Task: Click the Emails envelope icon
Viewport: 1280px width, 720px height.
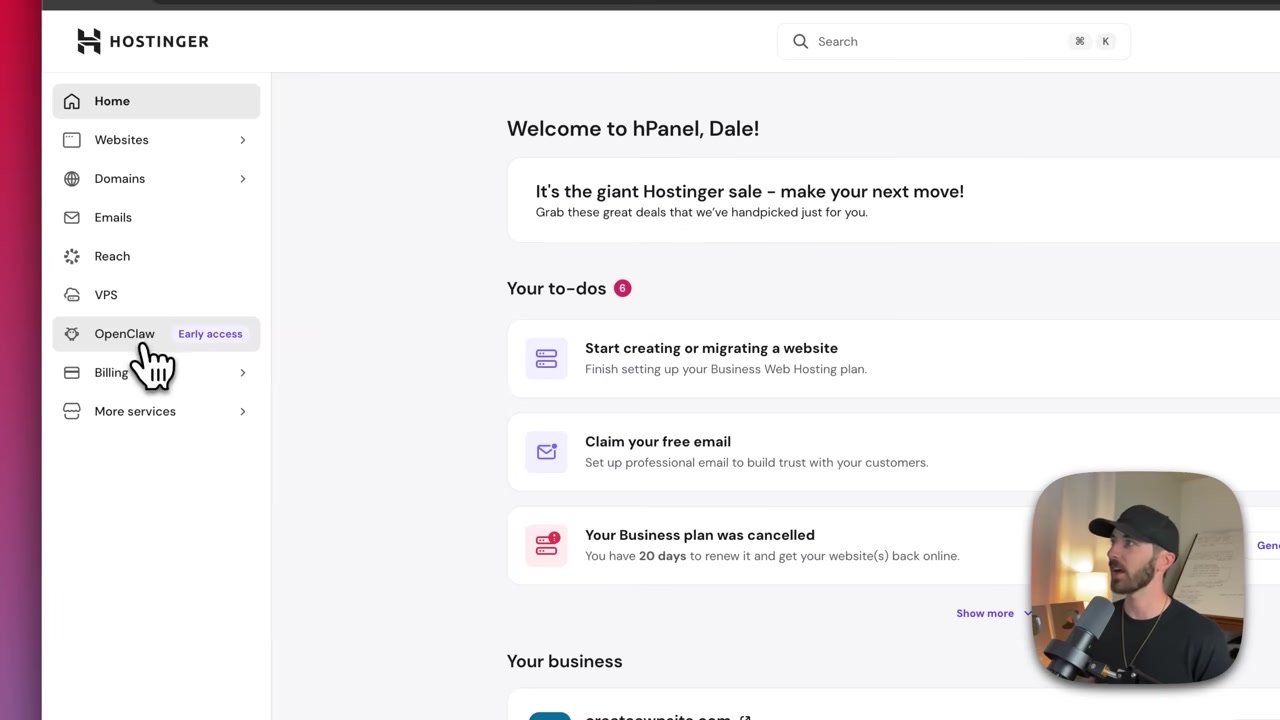Action: [x=72, y=217]
